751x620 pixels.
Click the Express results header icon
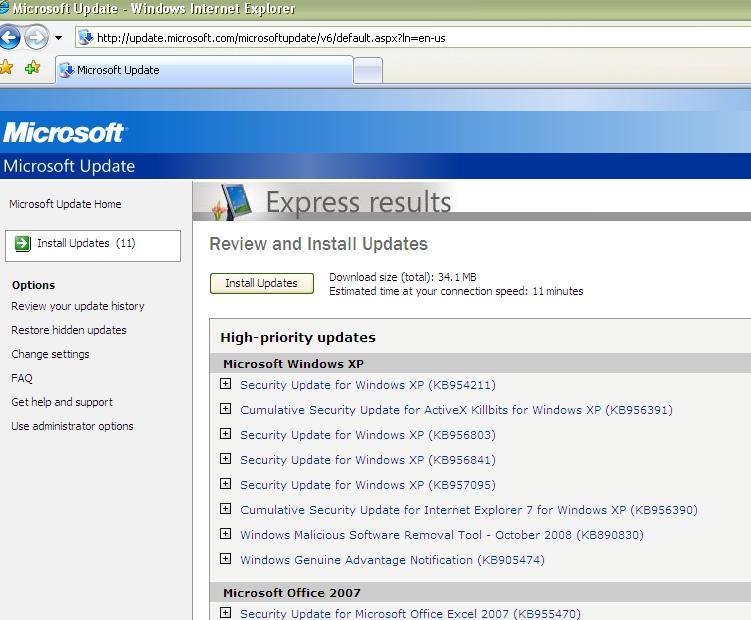(x=232, y=202)
